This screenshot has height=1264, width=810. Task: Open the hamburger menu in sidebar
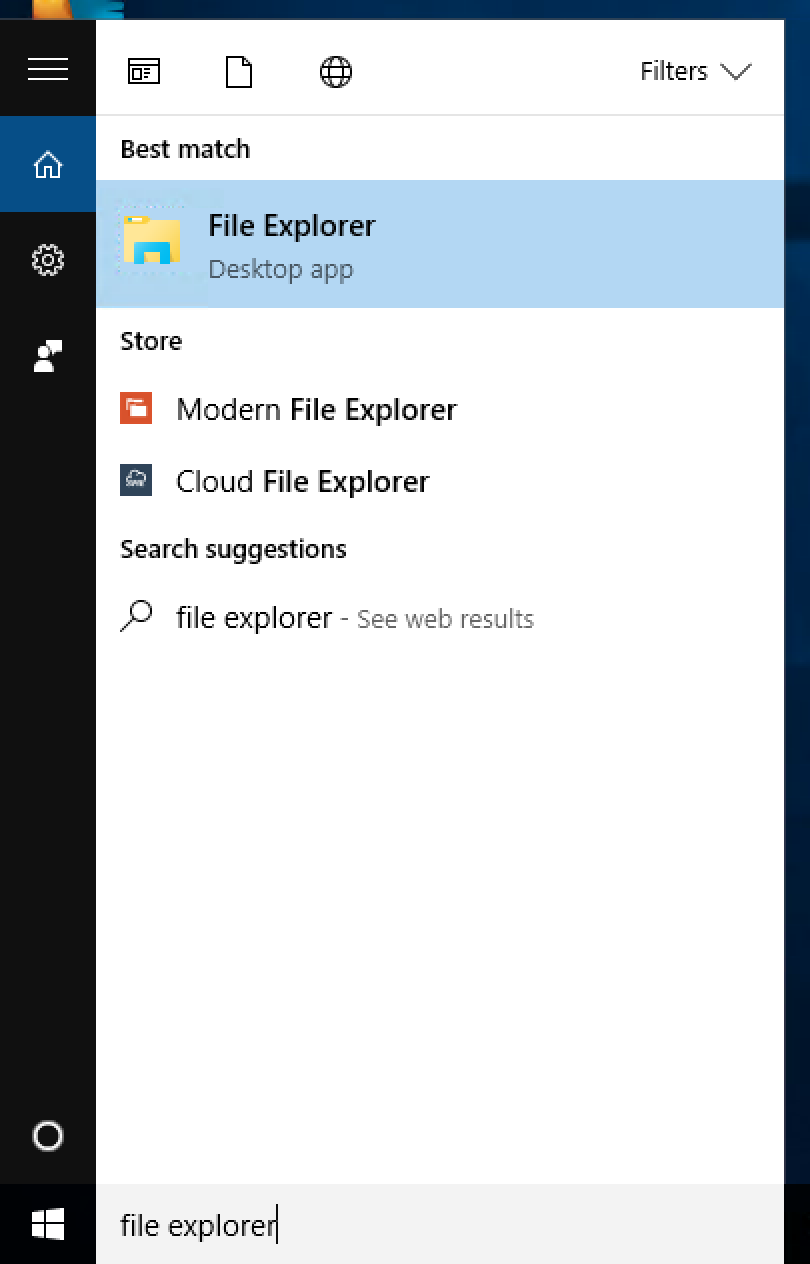click(48, 69)
